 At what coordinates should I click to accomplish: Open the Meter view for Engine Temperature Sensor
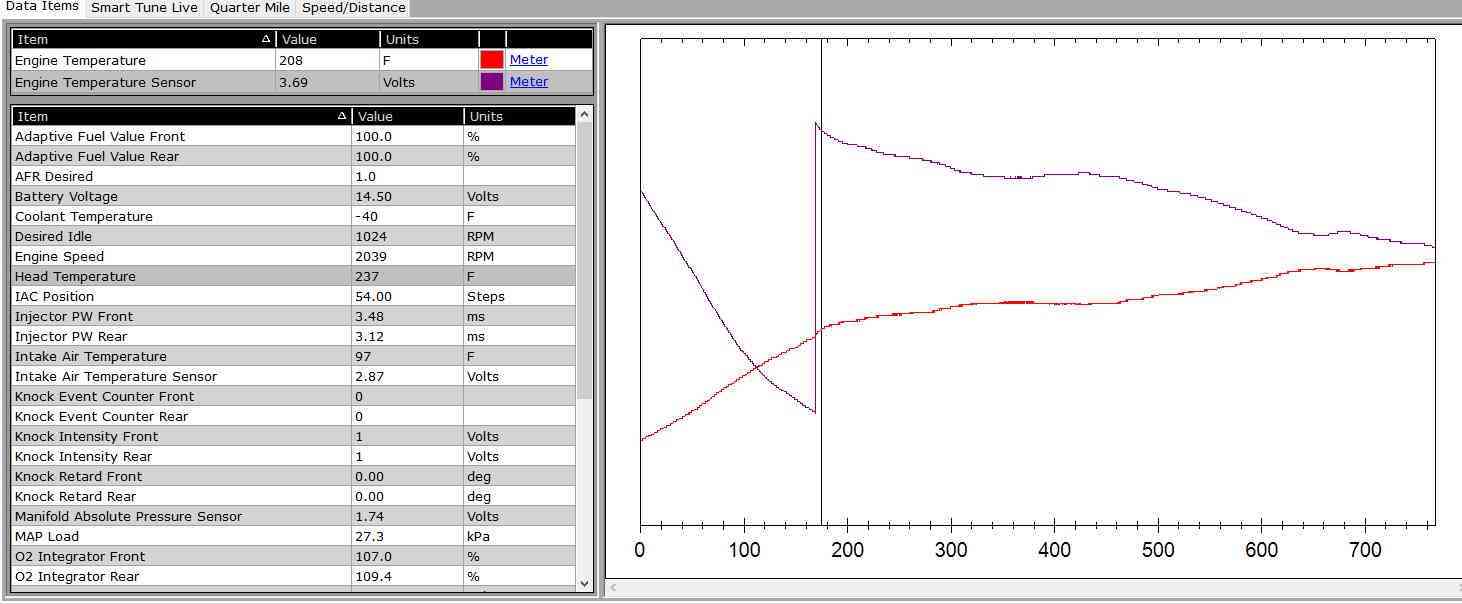click(528, 81)
